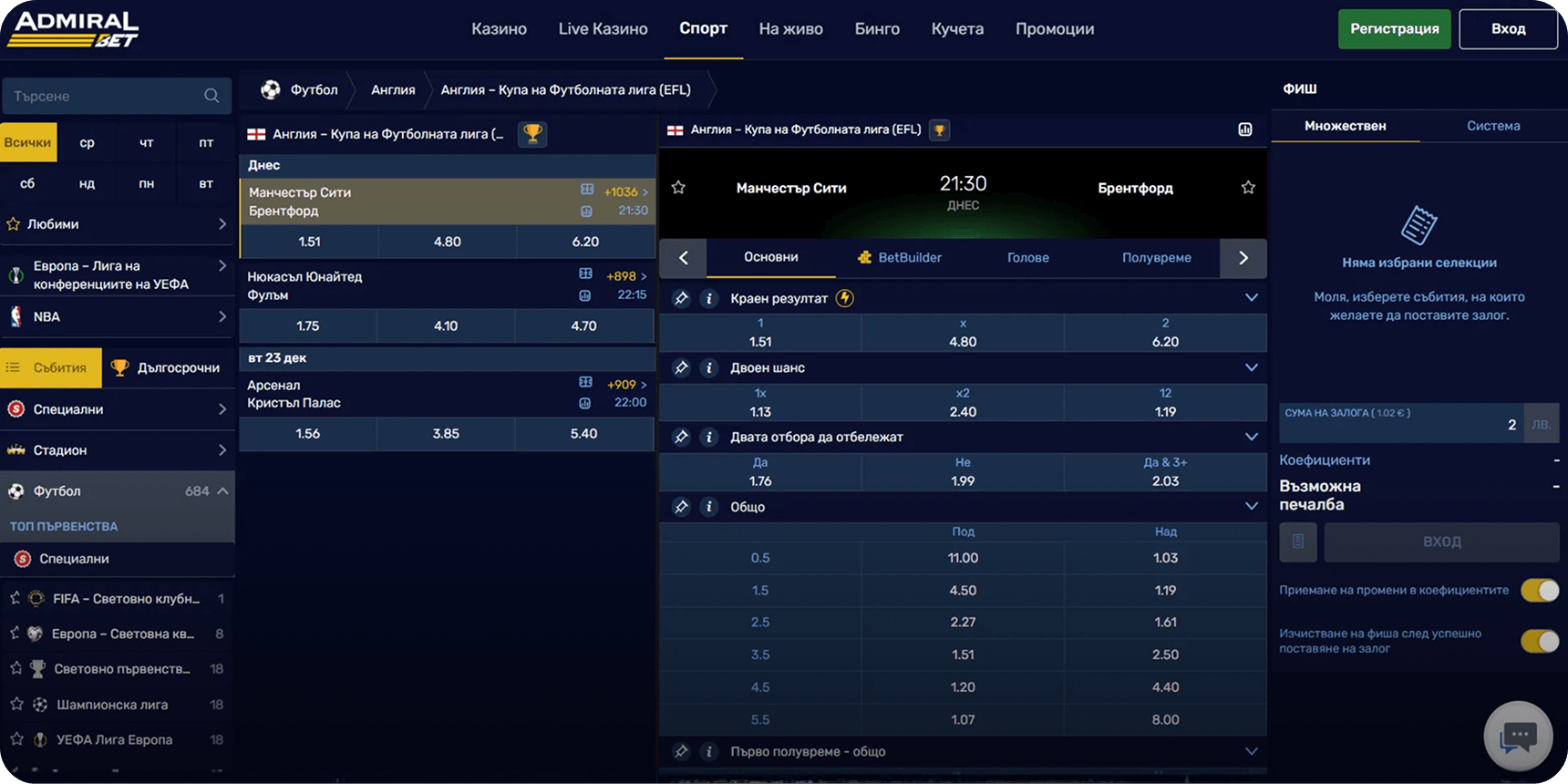Toggle Приемане на промени в коефициентите
This screenshot has width=1568, height=784.
click(x=1539, y=591)
